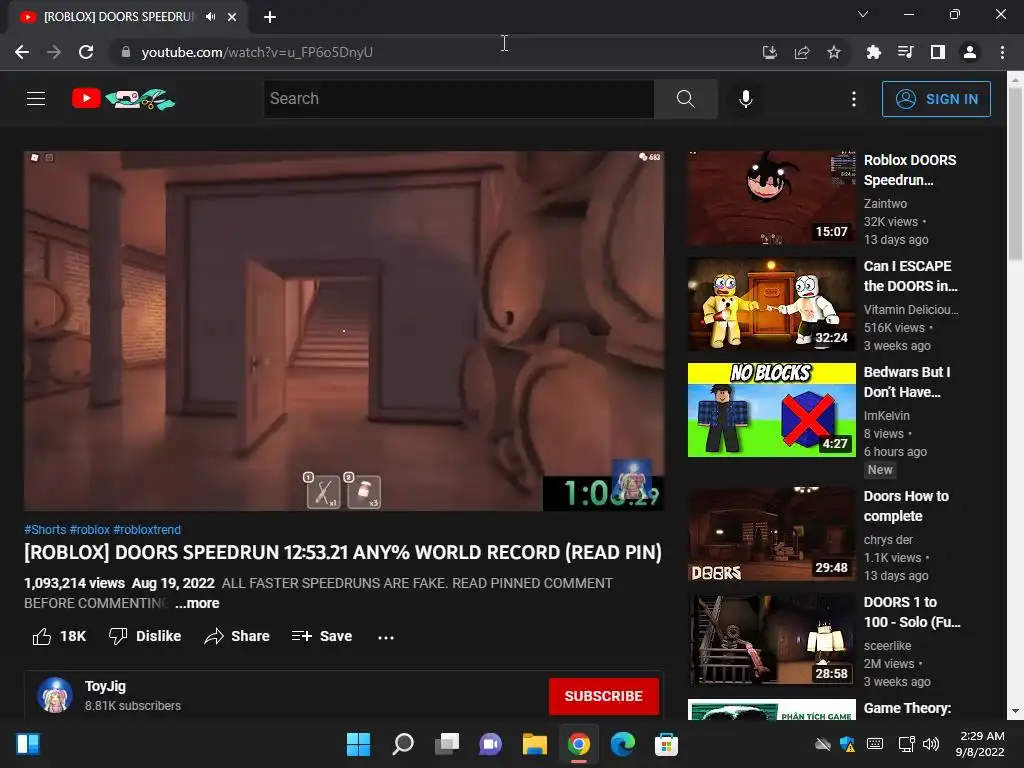1024x768 pixels.
Task: Click the address bar URL
Action: 257,52
